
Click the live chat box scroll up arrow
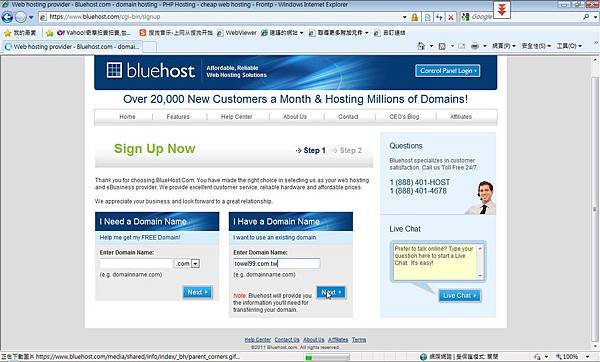tap(480, 248)
